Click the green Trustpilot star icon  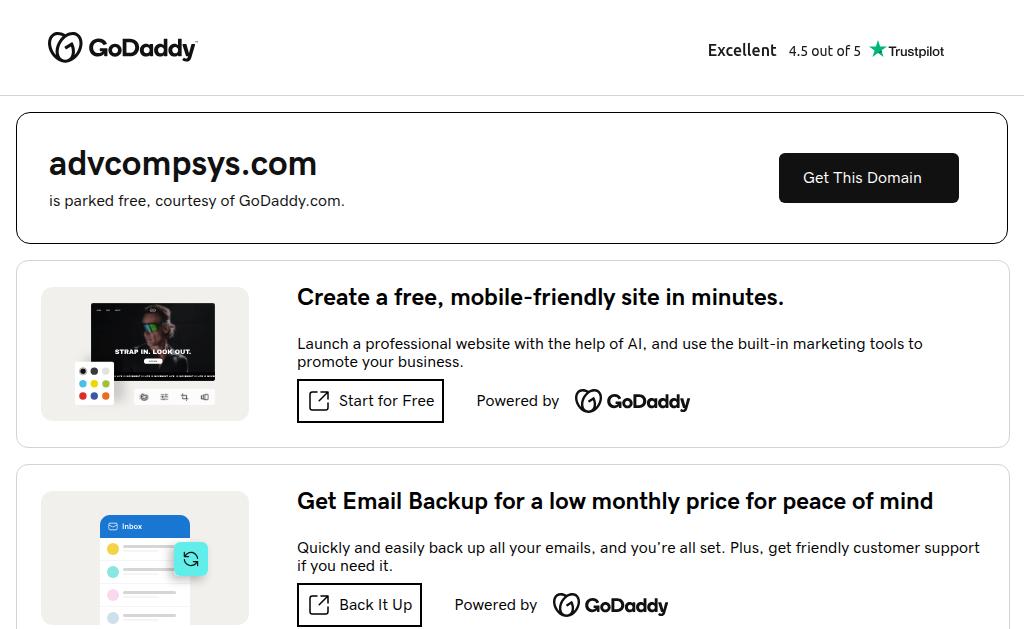(878, 50)
